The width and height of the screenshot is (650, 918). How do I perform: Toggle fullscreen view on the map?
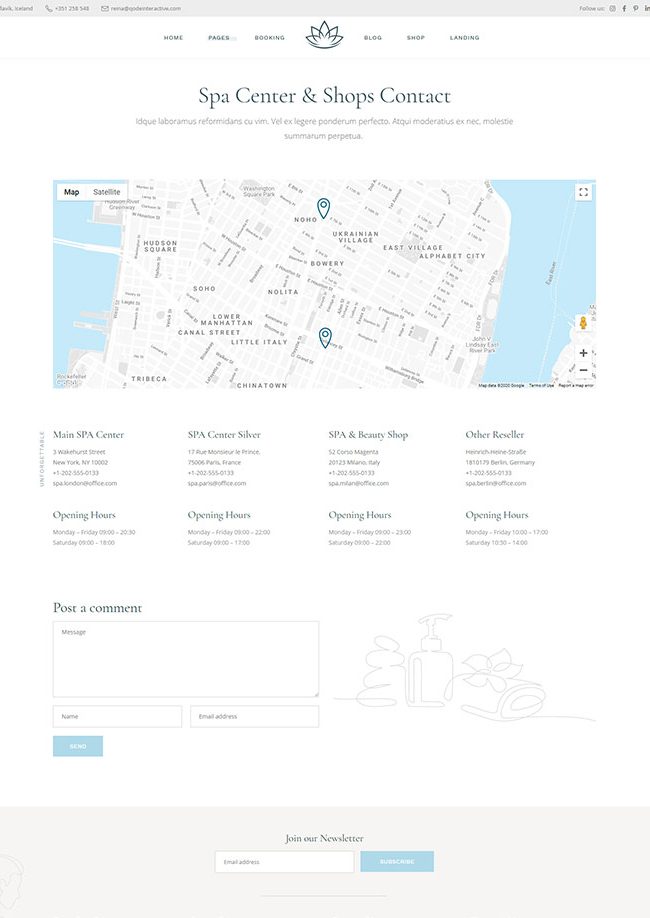coord(584,192)
